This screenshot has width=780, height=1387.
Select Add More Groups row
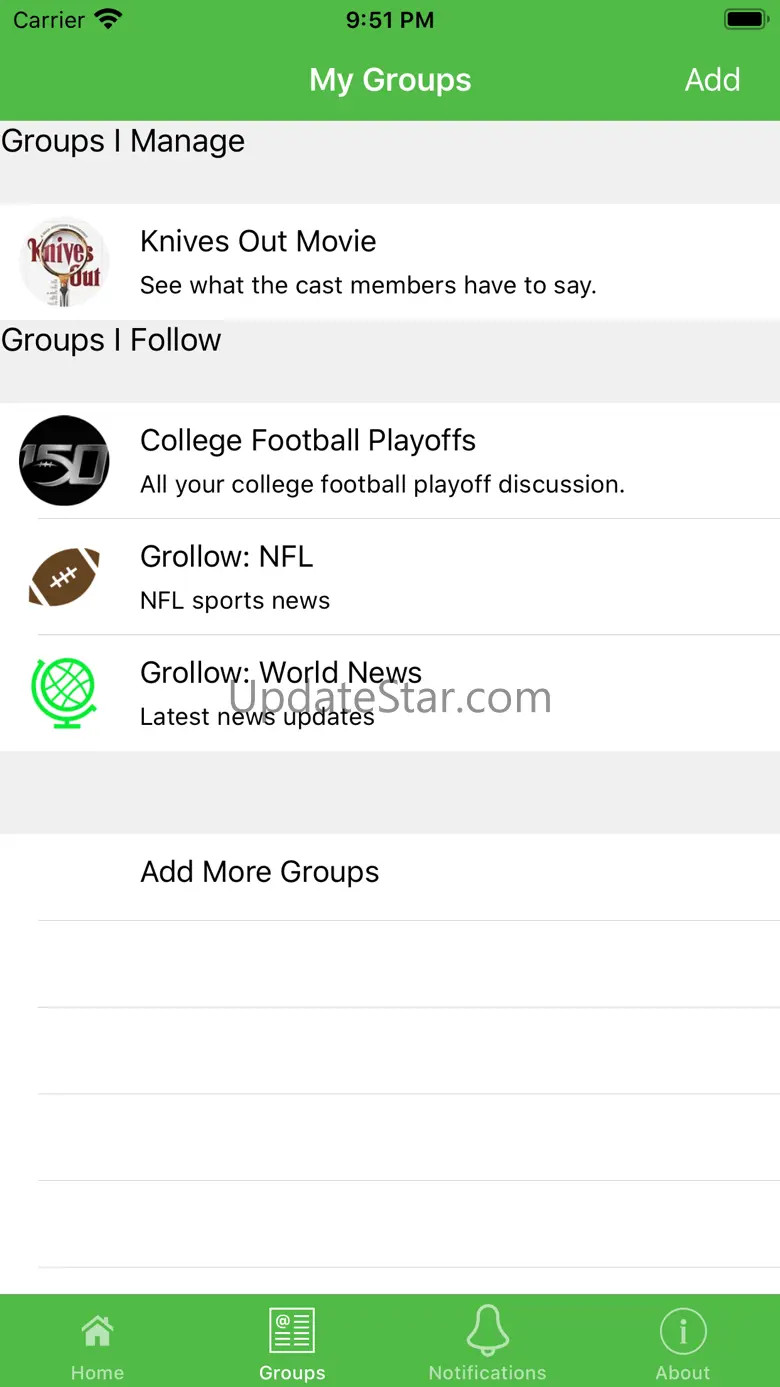click(x=260, y=872)
